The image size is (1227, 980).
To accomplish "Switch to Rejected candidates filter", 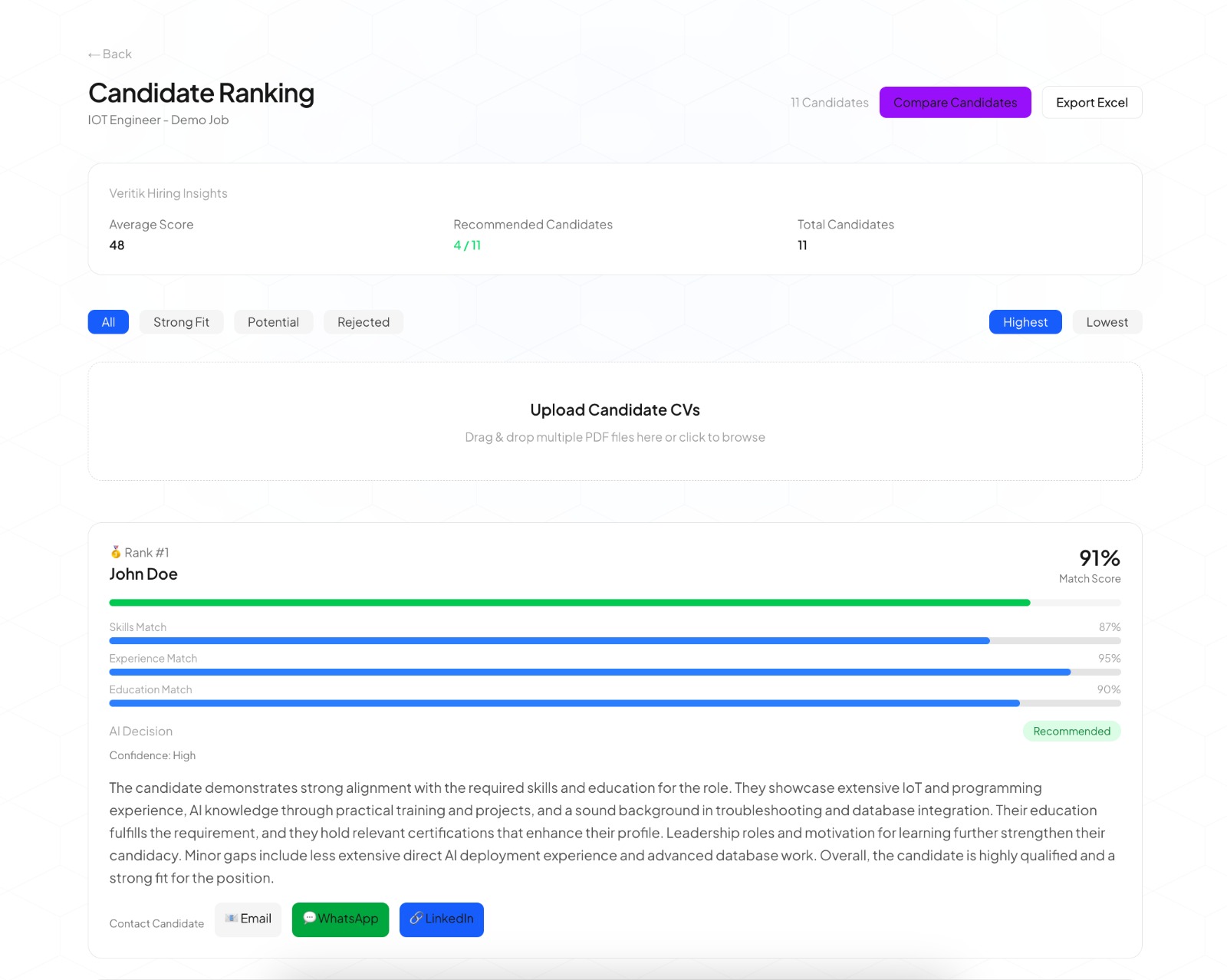I will (363, 322).
